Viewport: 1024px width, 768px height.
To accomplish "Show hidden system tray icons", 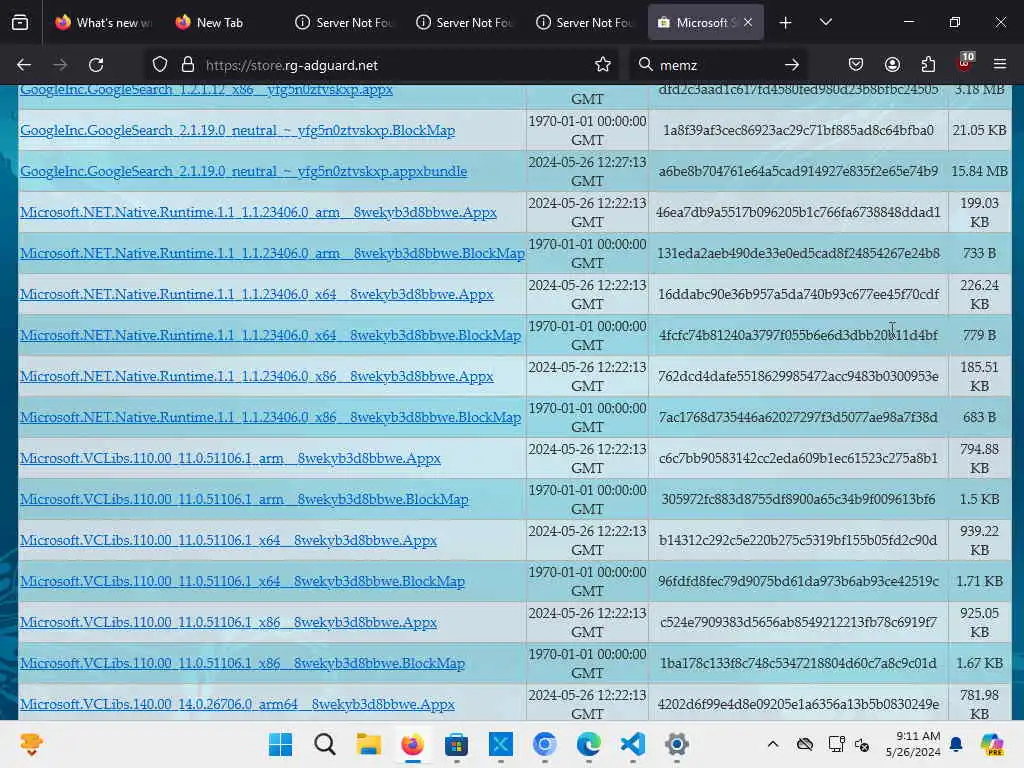I will tap(773, 744).
